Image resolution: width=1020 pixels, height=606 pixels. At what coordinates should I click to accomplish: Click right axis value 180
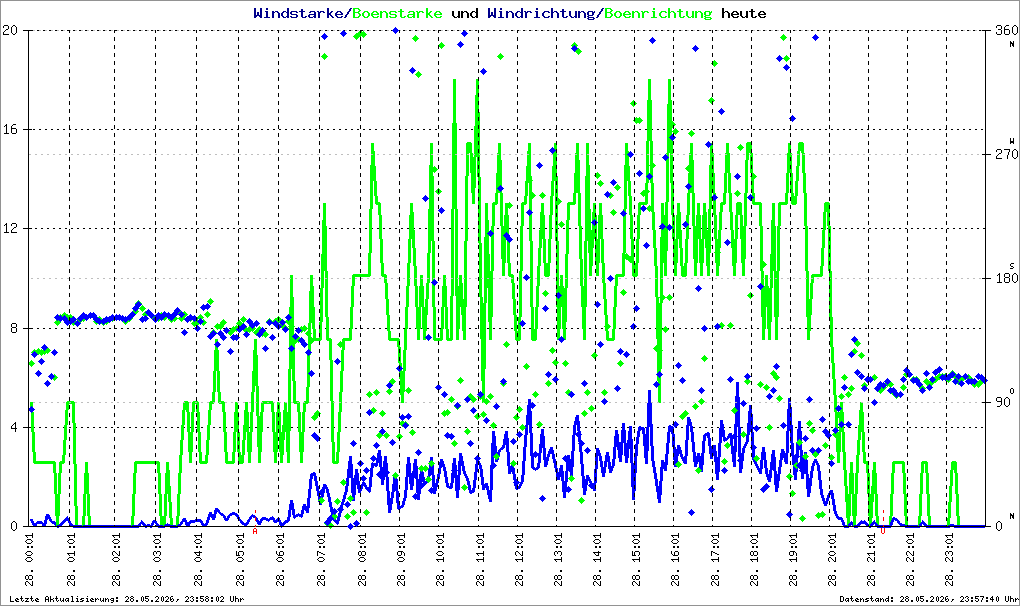[1006, 278]
